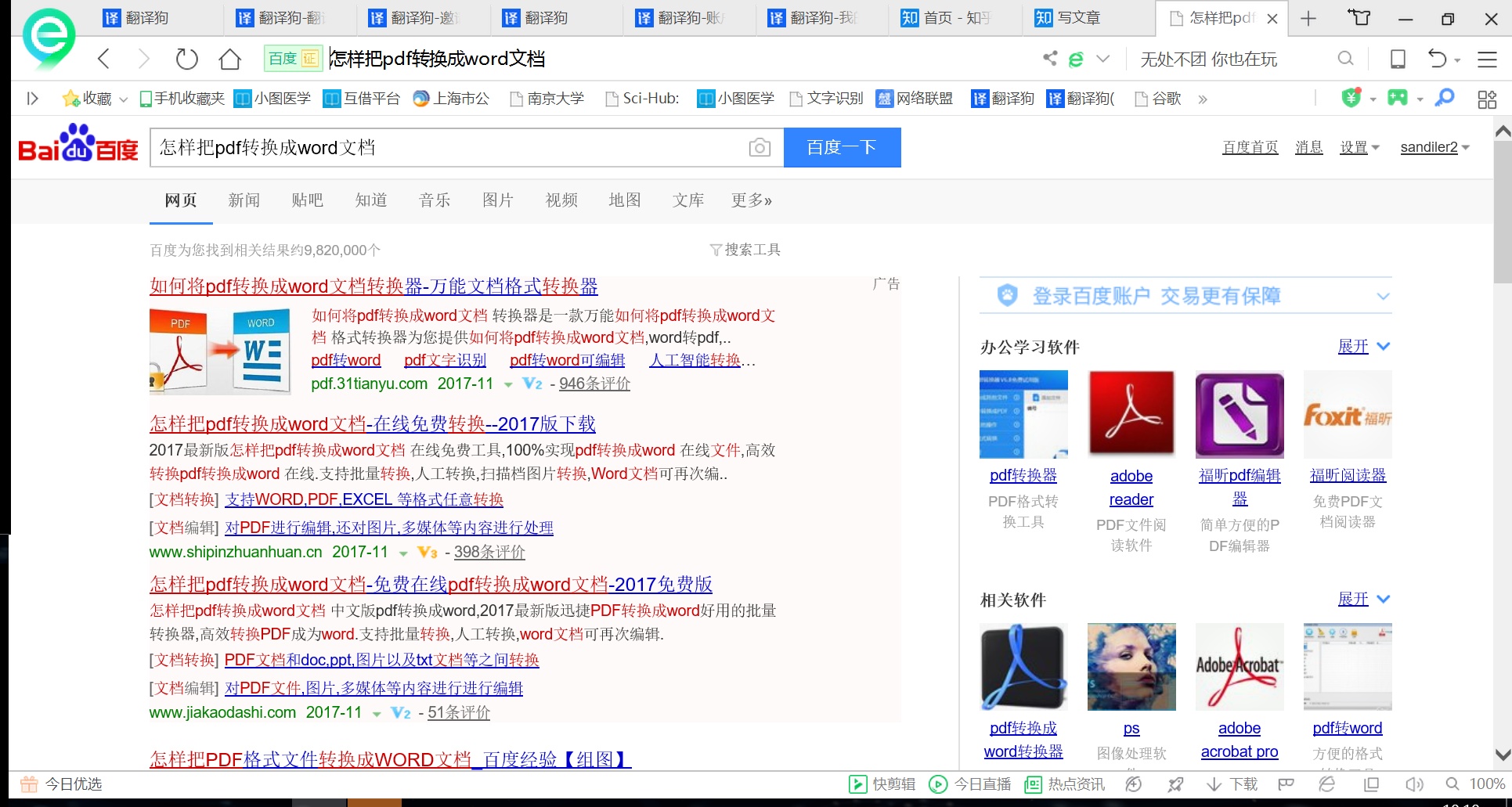Image resolution: width=1512 pixels, height=807 pixels.
Task: Click the skin shirt icon in title bar
Action: [1359, 17]
